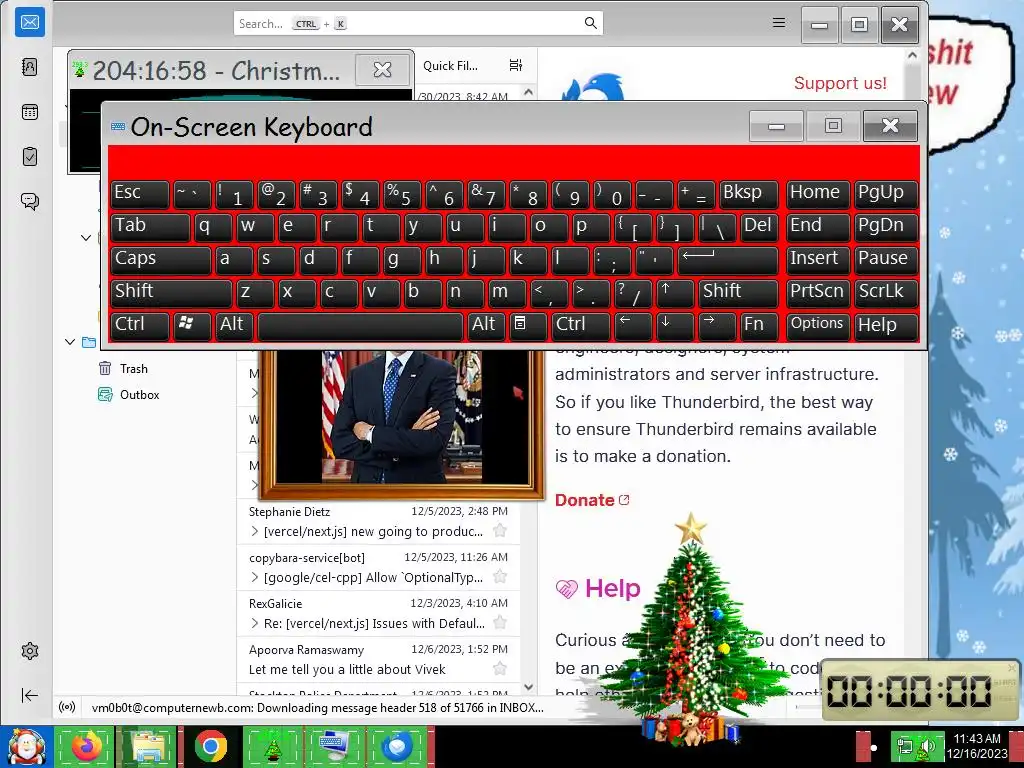Image resolution: width=1024 pixels, height=768 pixels.
Task: Click the on-screen right arrow key
Action: tap(716, 325)
